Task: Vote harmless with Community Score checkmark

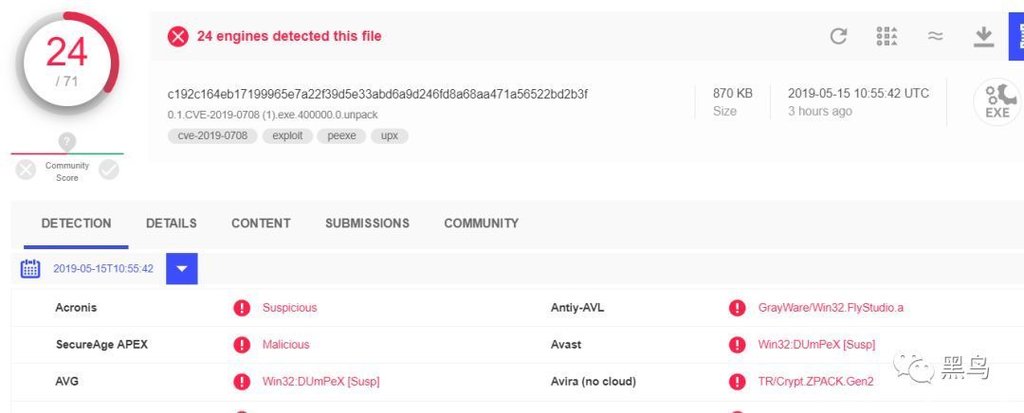Action: (109, 170)
